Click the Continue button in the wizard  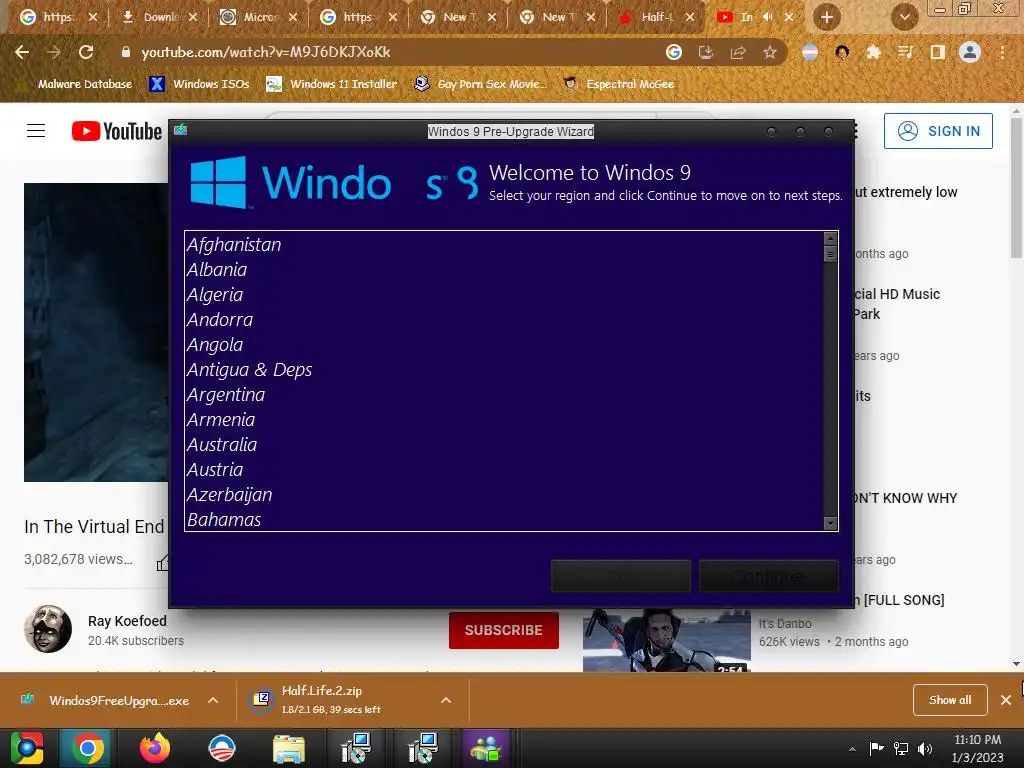[769, 576]
